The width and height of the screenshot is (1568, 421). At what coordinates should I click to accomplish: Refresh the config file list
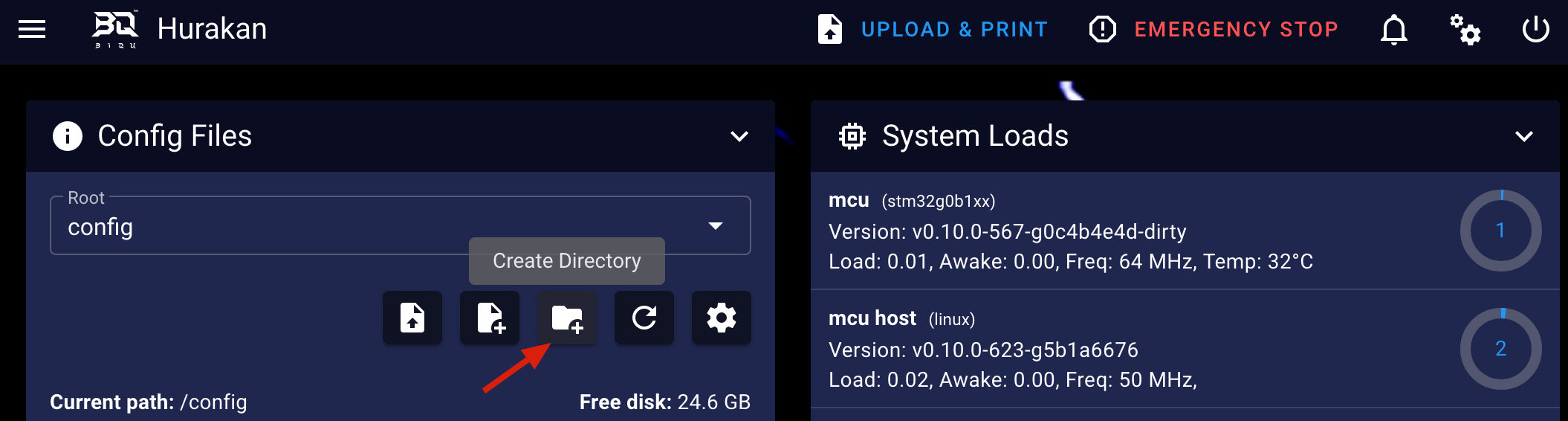pos(644,318)
